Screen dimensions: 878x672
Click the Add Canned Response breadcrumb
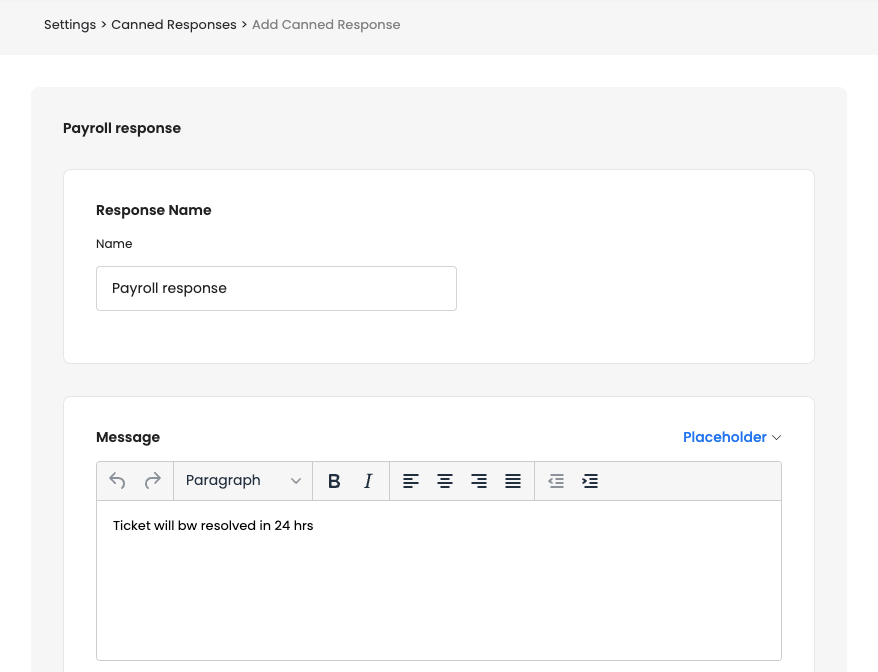pyautogui.click(x=326, y=24)
